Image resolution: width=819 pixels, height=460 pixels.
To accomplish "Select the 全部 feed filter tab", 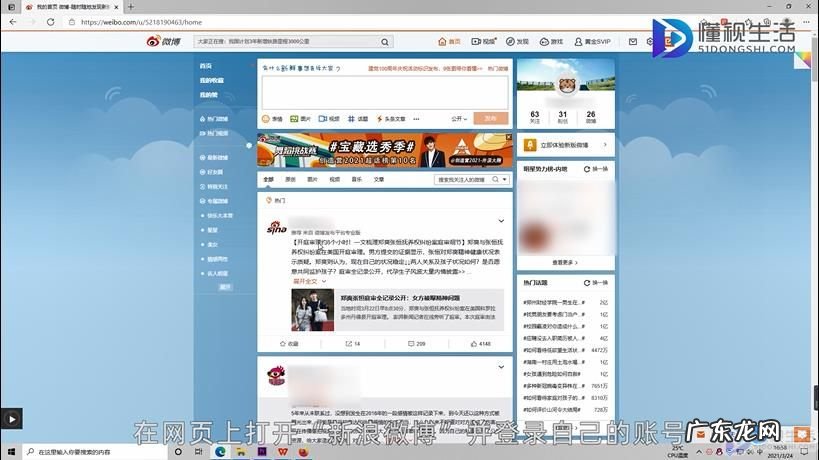I will (x=268, y=180).
